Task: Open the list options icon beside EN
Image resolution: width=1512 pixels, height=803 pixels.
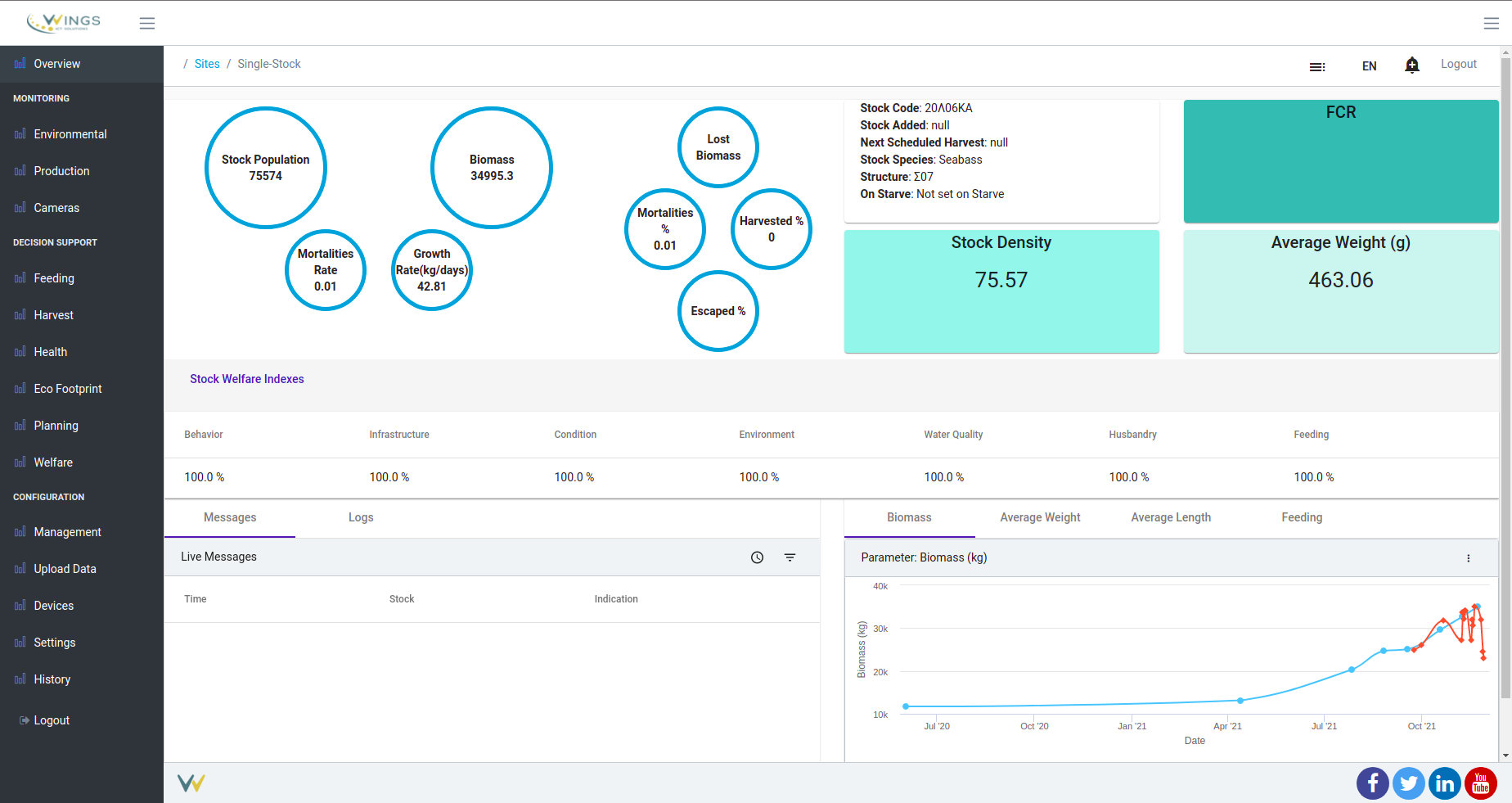Action: [1317, 66]
